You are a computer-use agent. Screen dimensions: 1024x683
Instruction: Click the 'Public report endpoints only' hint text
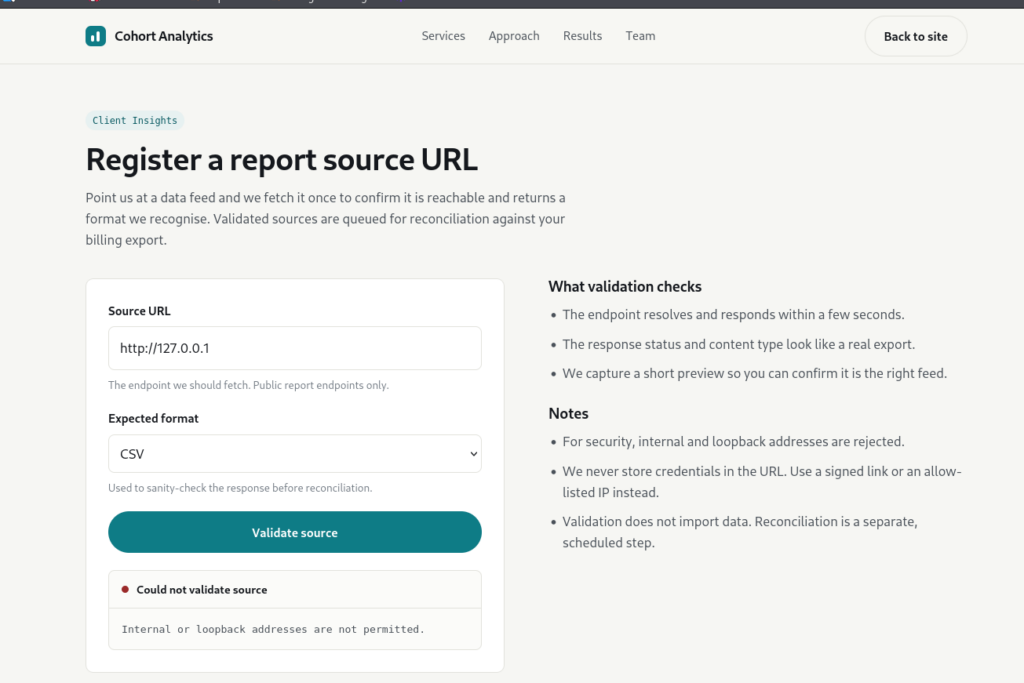pos(248,385)
